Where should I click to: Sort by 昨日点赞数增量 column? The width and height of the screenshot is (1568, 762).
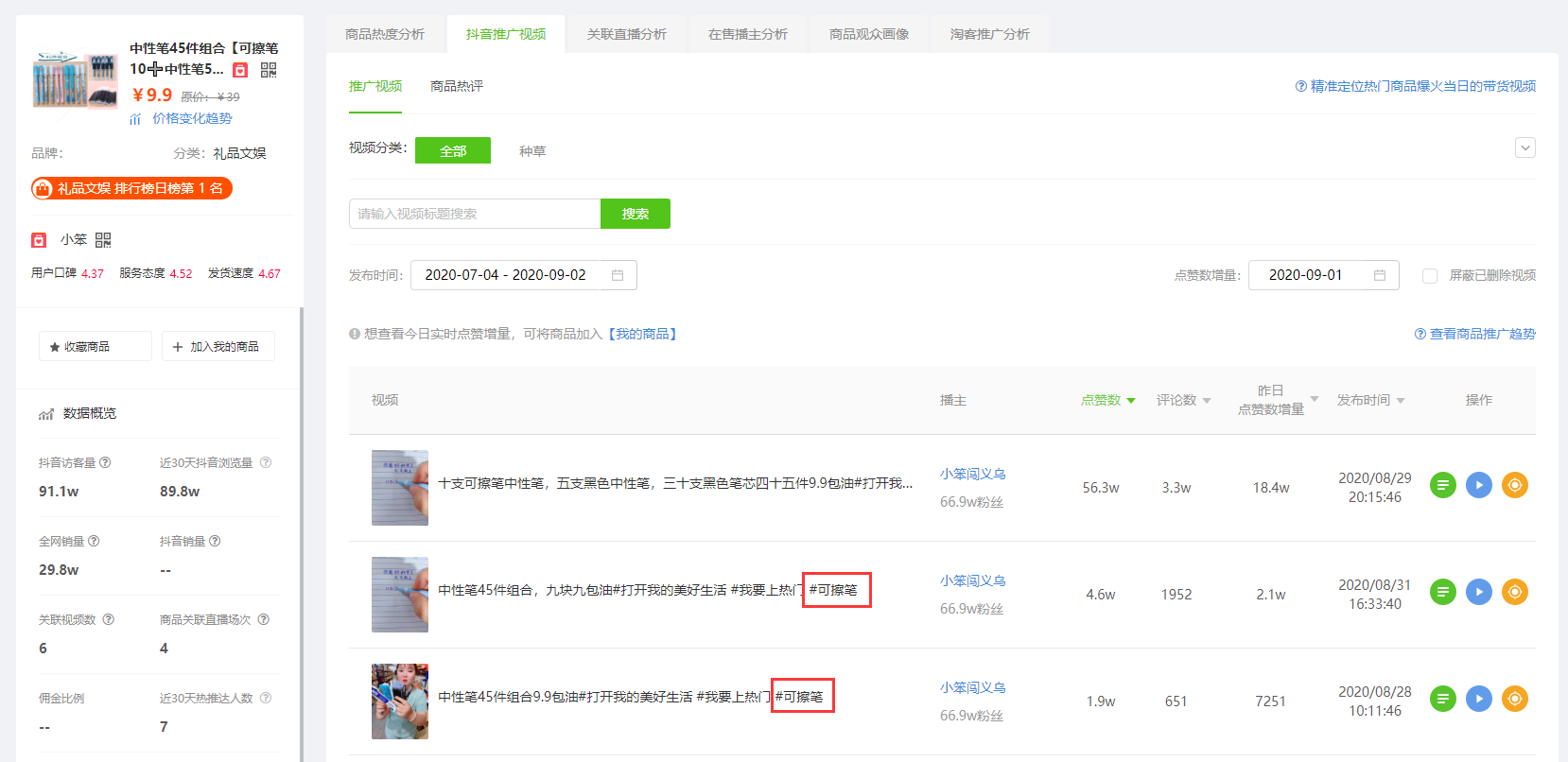pos(1279,400)
